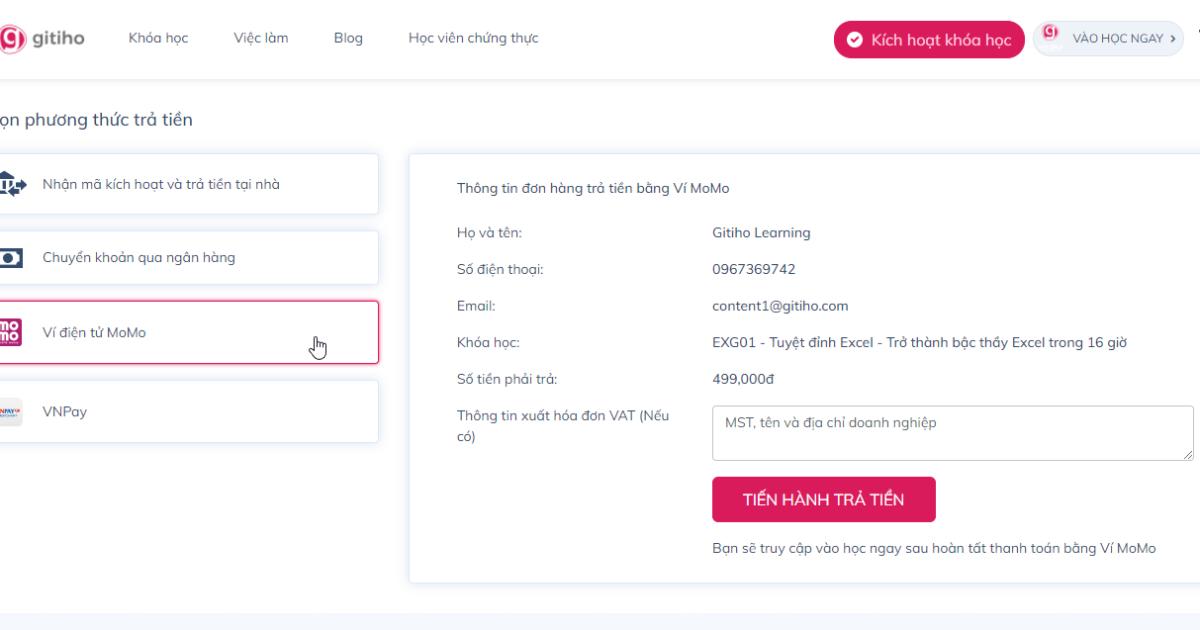Click the cash-on-delivery payment icon

click(11, 184)
